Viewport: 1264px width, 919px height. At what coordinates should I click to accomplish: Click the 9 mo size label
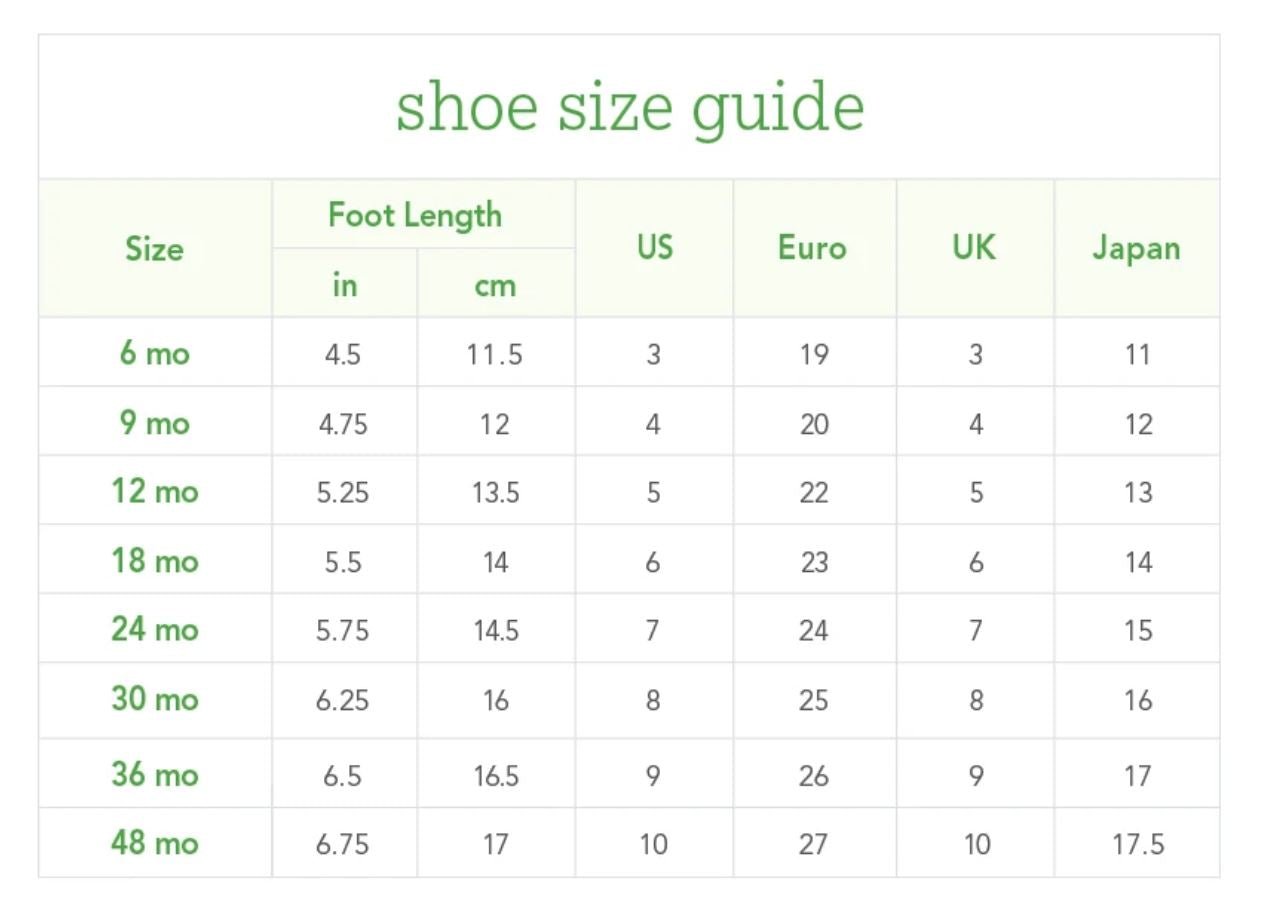[154, 423]
